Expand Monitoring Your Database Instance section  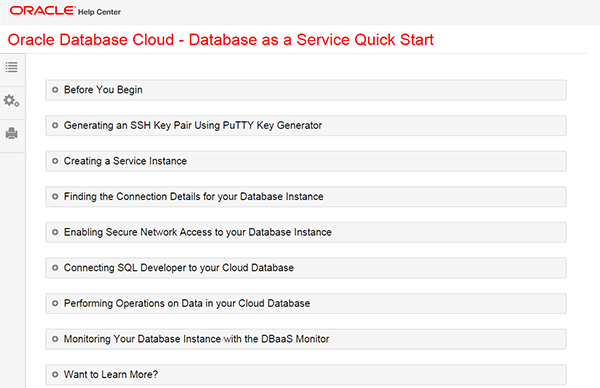pyautogui.click(x=306, y=339)
